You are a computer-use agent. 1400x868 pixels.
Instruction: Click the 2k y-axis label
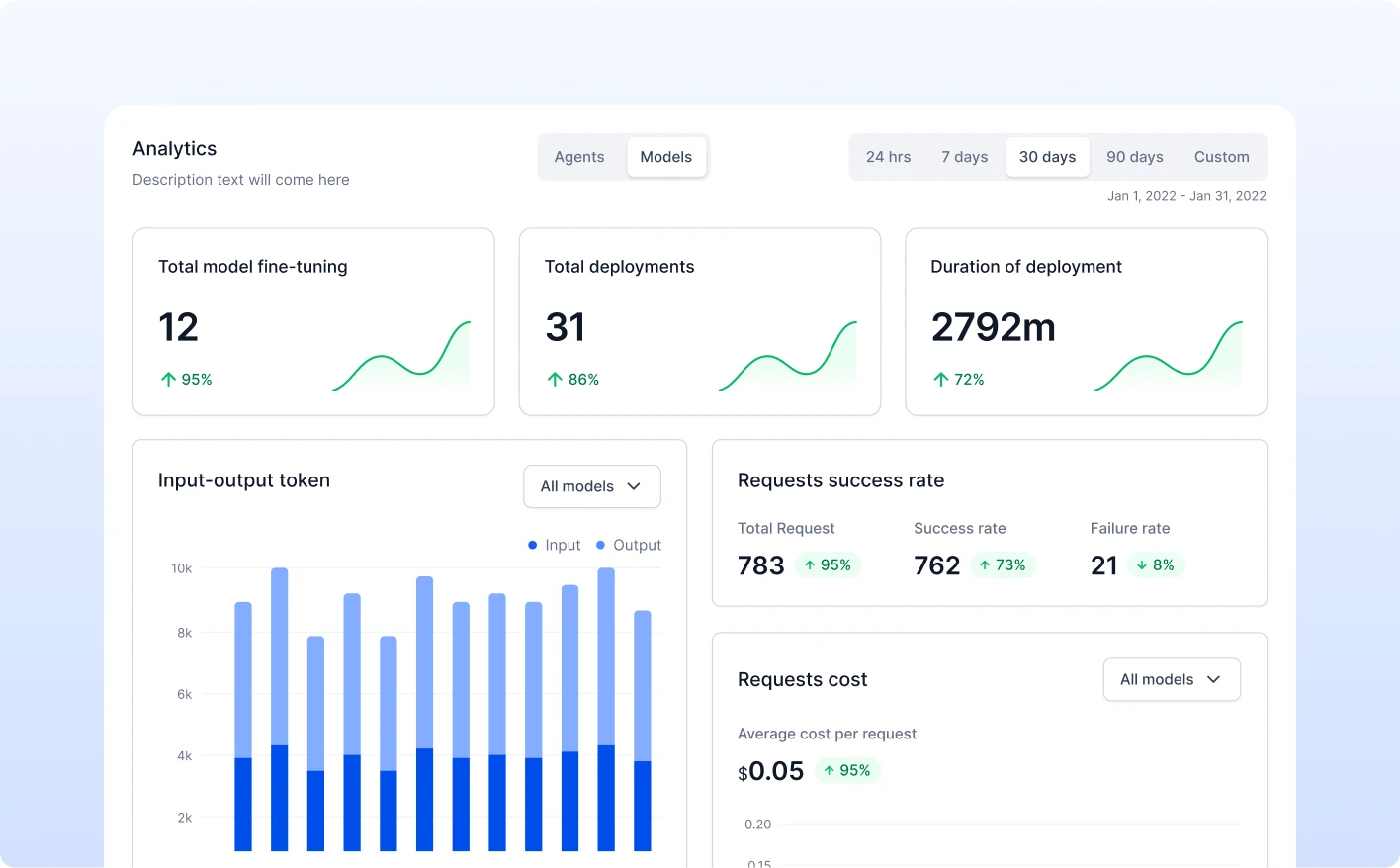click(185, 818)
